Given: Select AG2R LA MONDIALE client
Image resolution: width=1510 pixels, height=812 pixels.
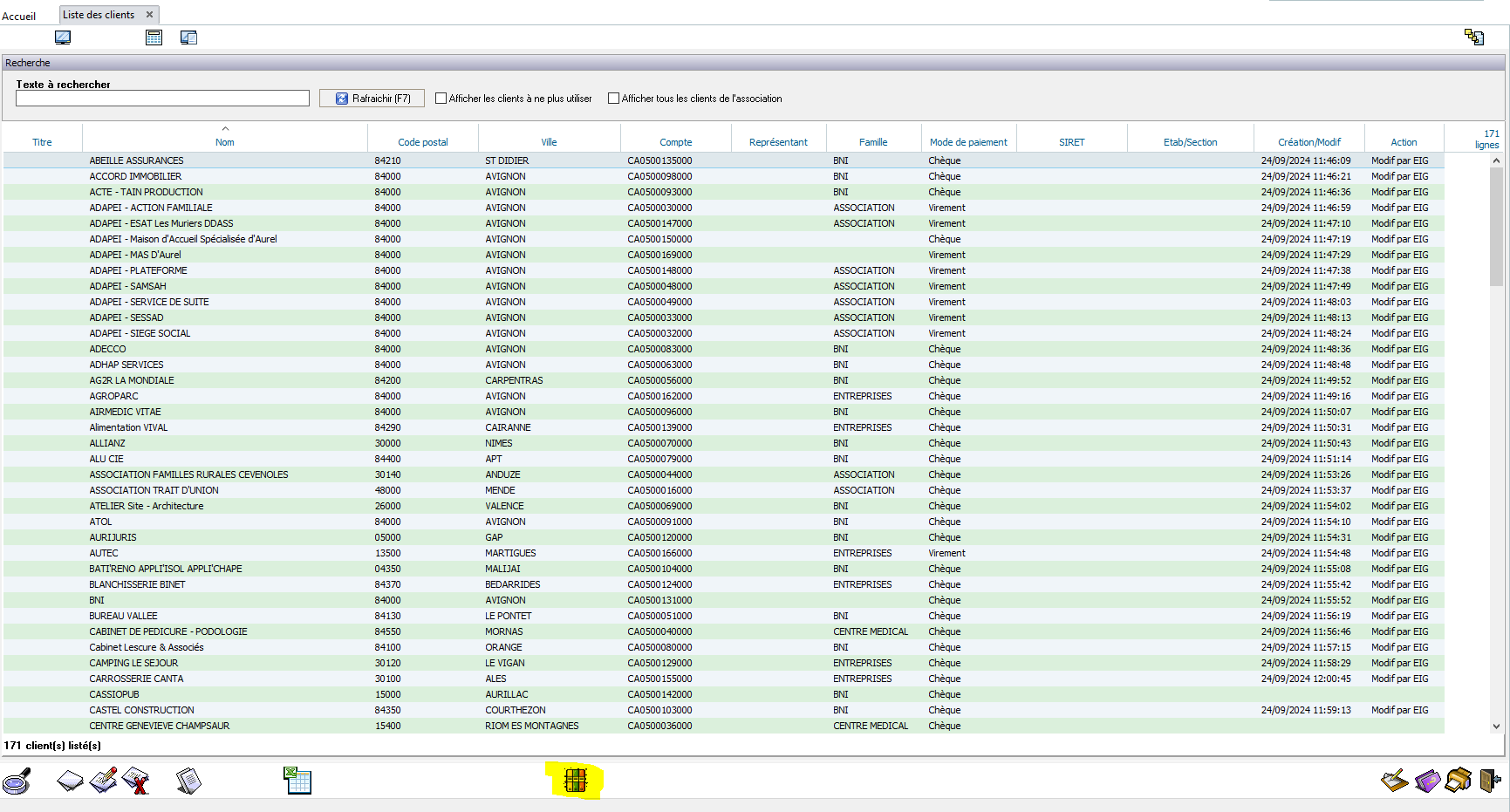Looking at the screenshot, I should click(723, 380).
